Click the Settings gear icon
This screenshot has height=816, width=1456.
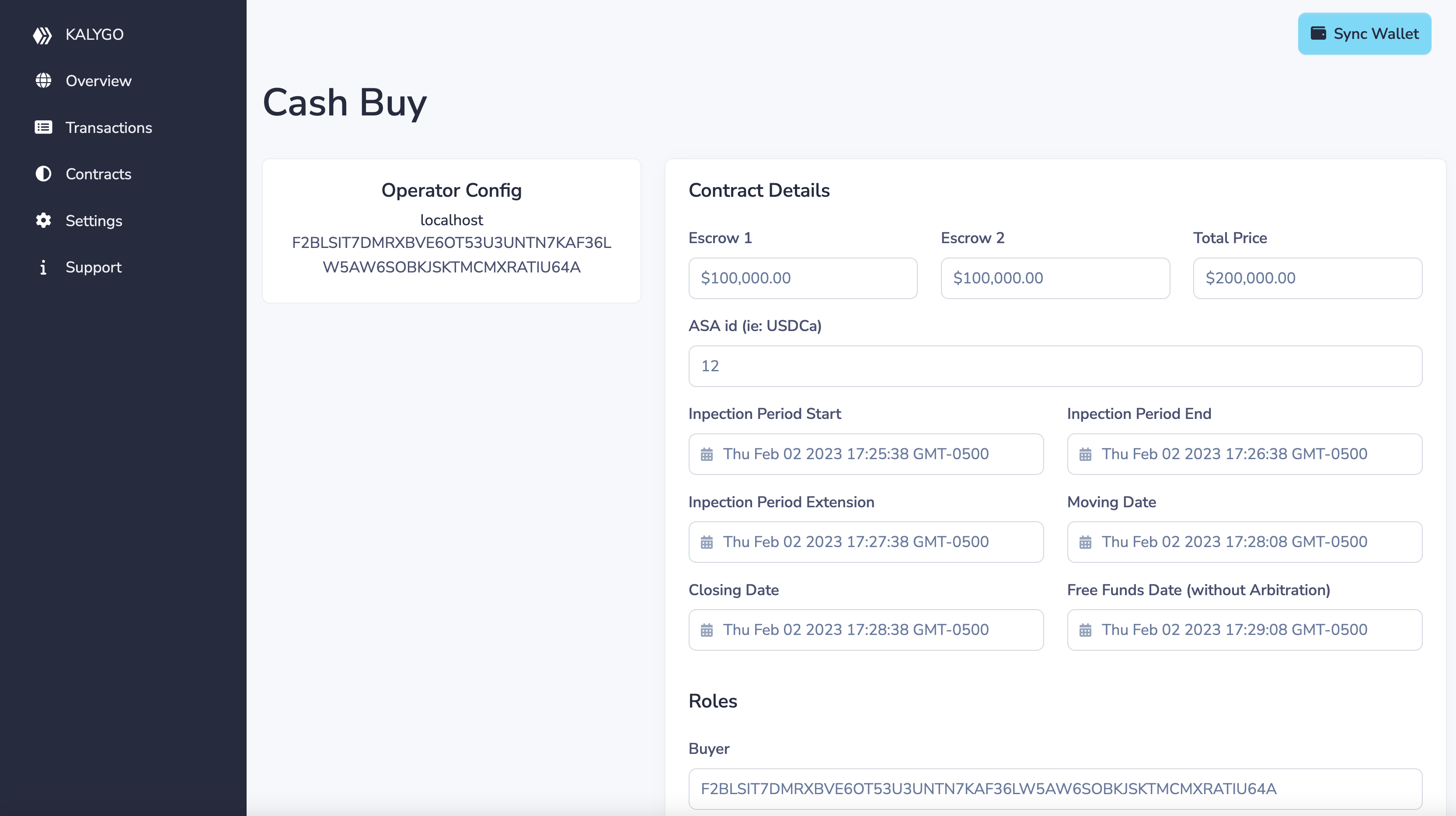44,220
